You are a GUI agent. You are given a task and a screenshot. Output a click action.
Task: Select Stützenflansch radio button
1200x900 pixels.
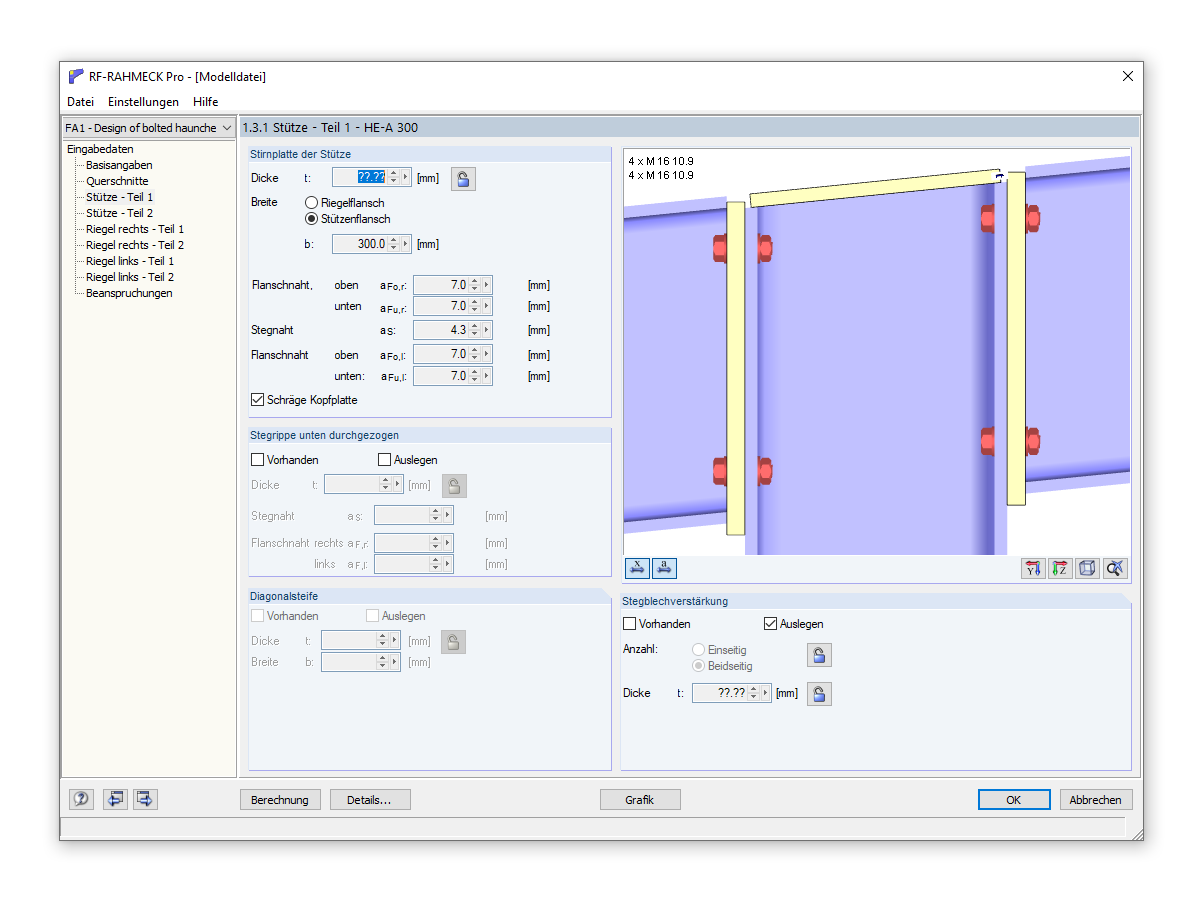pos(311,219)
